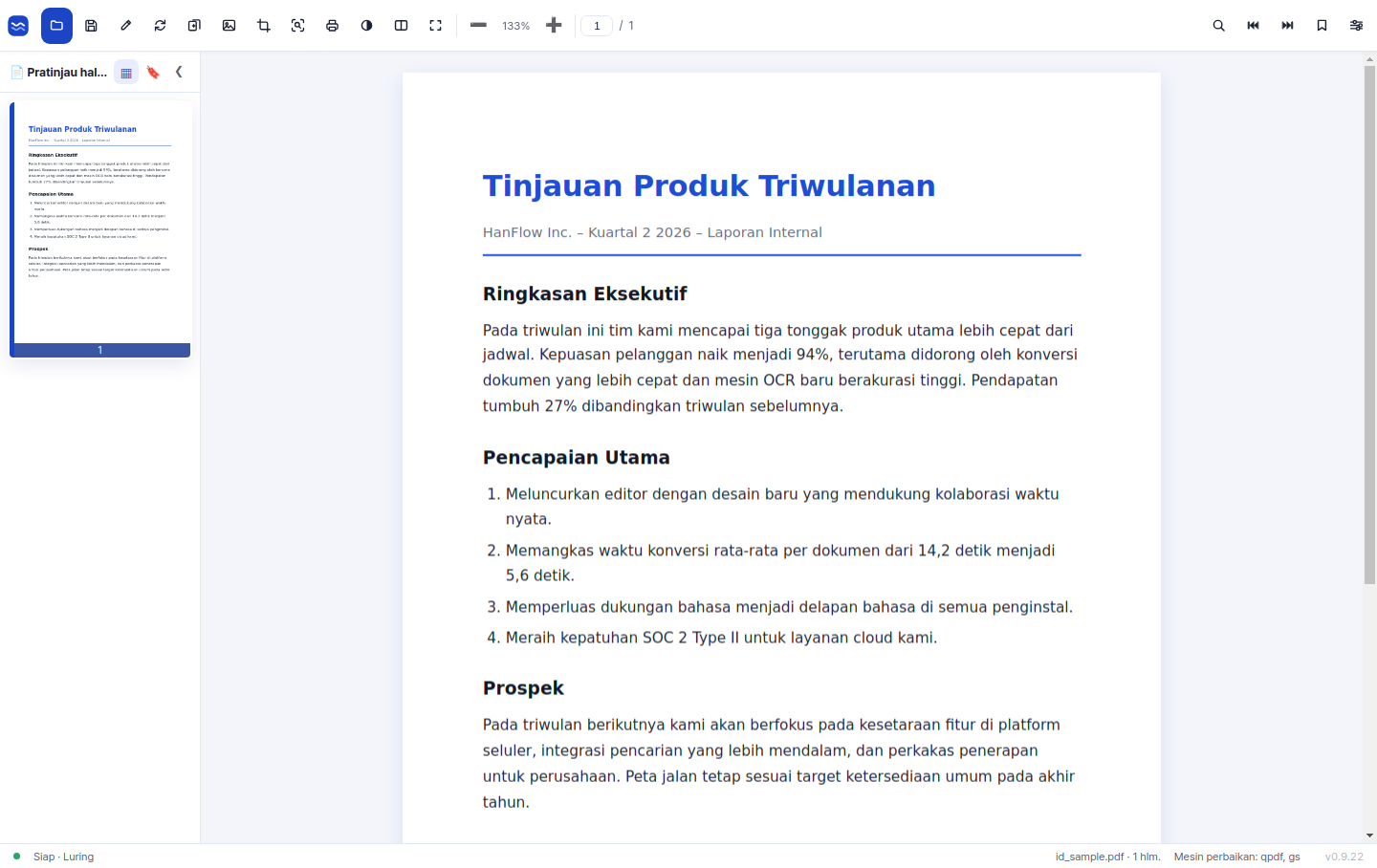1377x868 pixels.
Task: Collapse the sidebar with the chevron
Action: pos(179,72)
